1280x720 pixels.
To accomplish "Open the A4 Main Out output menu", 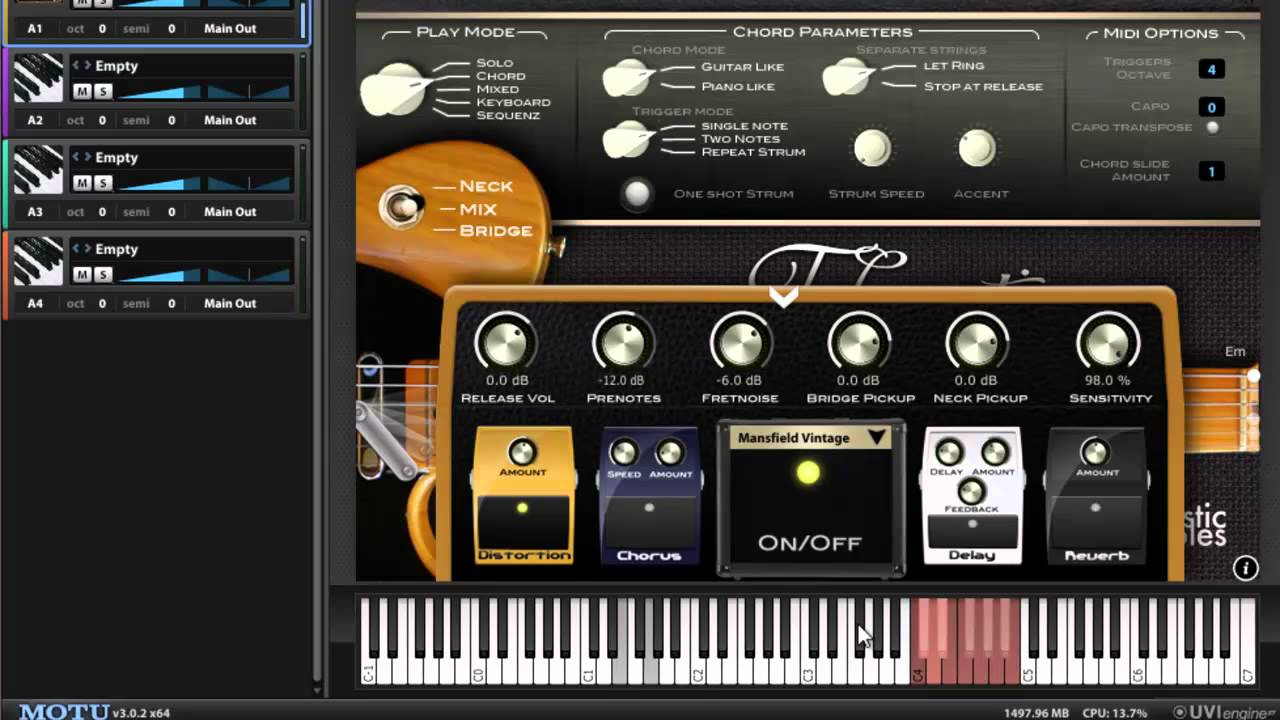I will tap(230, 304).
